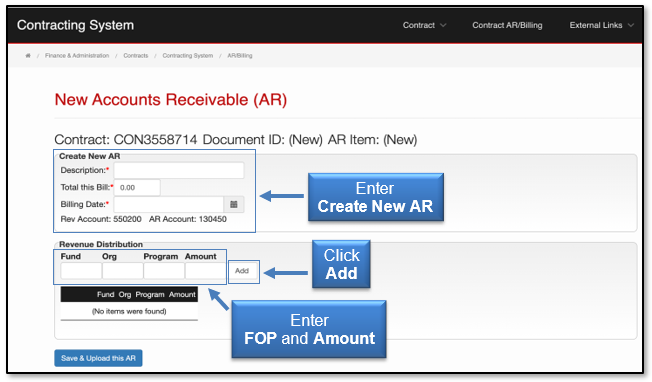Viewport: 652px width, 382px height.
Task: Click the Revenue Distribution legend
Action: click(101, 244)
